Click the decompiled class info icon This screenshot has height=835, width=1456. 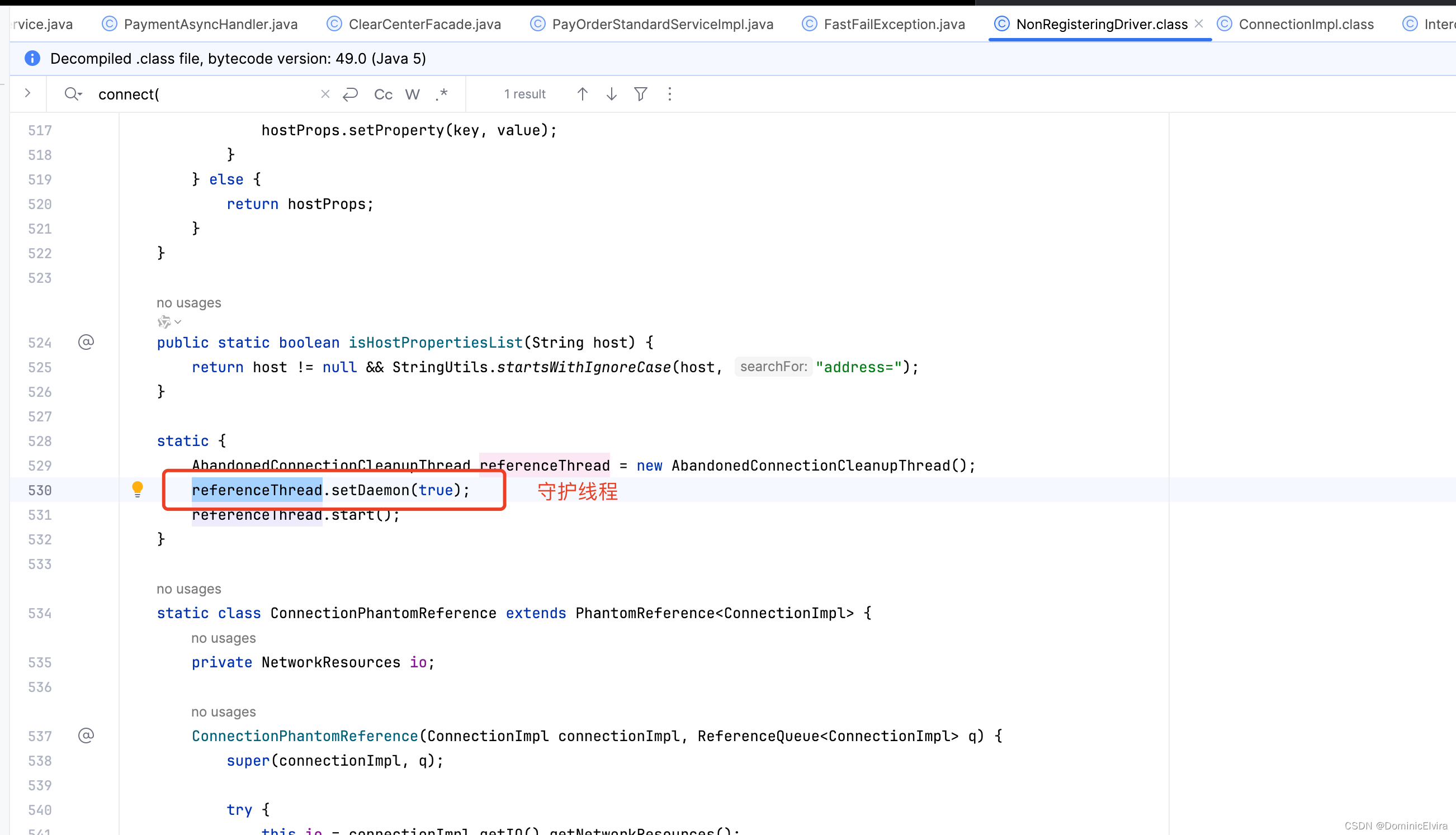[x=32, y=59]
